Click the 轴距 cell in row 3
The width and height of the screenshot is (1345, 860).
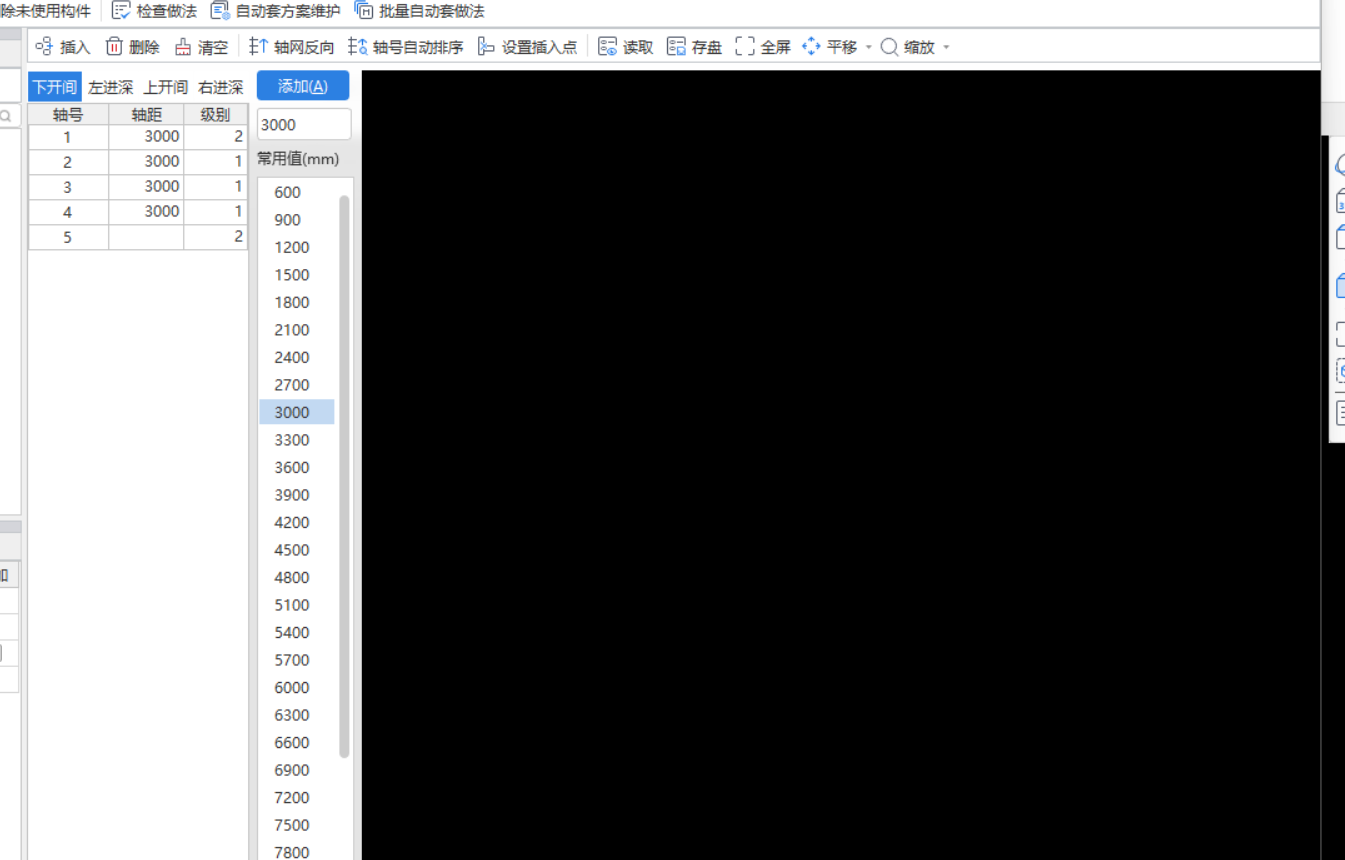pyautogui.click(x=146, y=187)
